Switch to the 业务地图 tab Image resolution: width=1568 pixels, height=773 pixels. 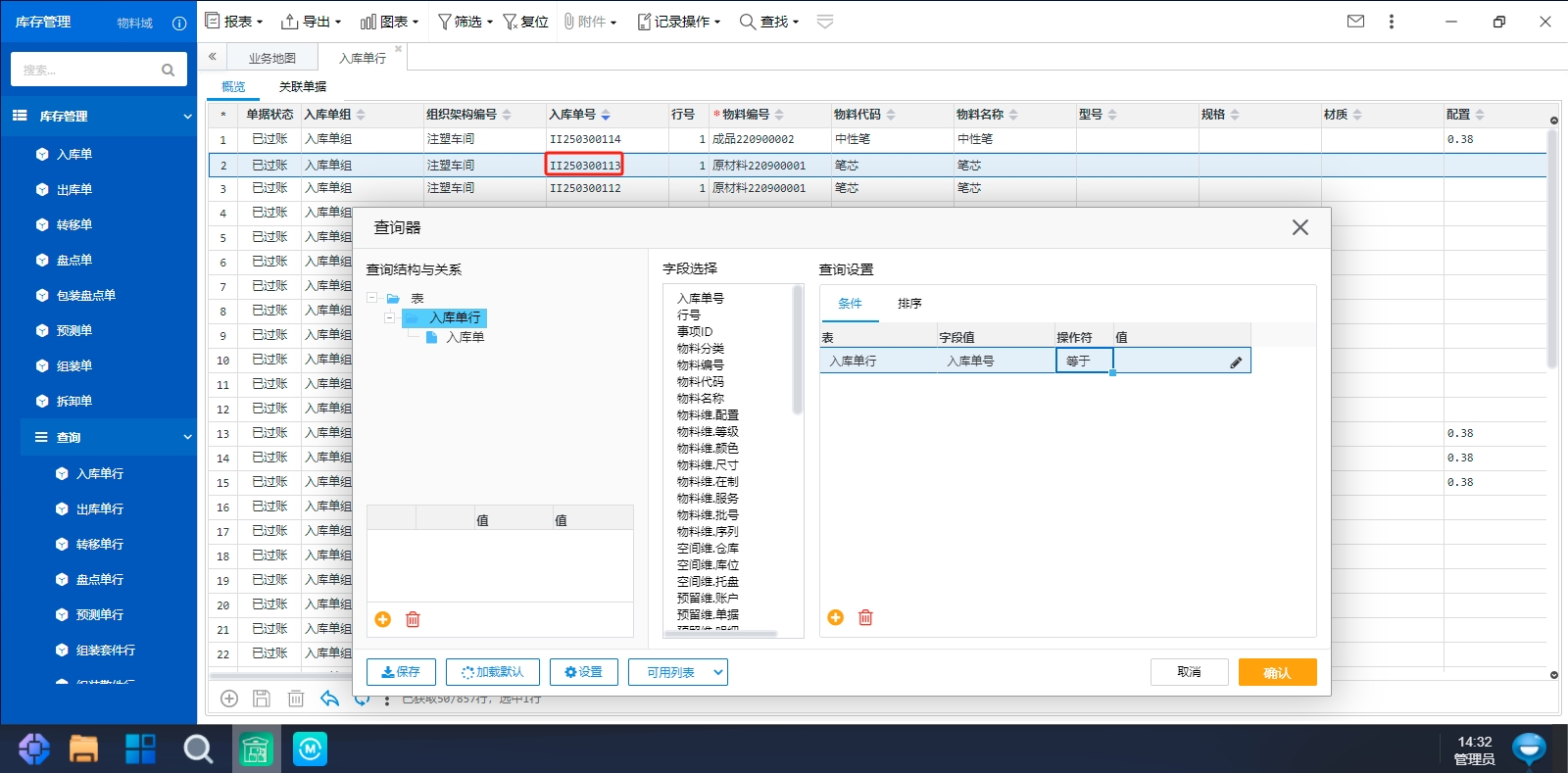272,59
